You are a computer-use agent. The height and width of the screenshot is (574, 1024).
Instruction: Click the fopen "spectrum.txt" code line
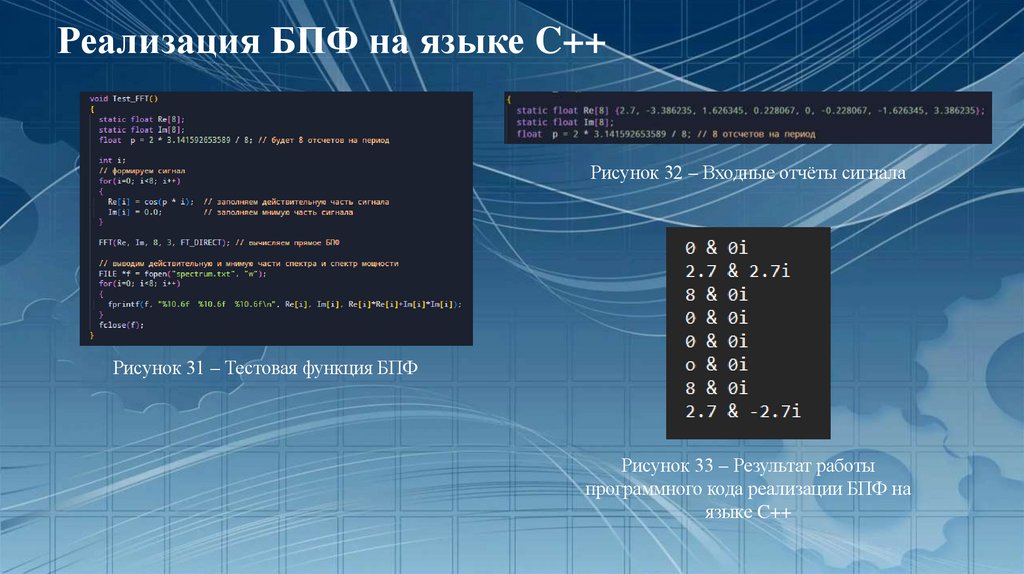(182, 274)
